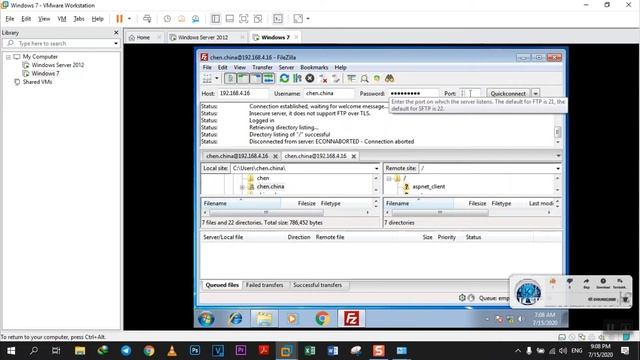Reconnect to last server icon
This screenshot has width=640, height=360.
click(336, 78)
